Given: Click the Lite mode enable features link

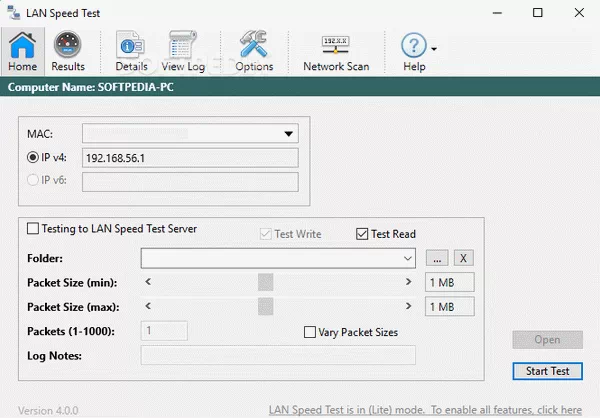Looking at the screenshot, I should [x=425, y=410].
